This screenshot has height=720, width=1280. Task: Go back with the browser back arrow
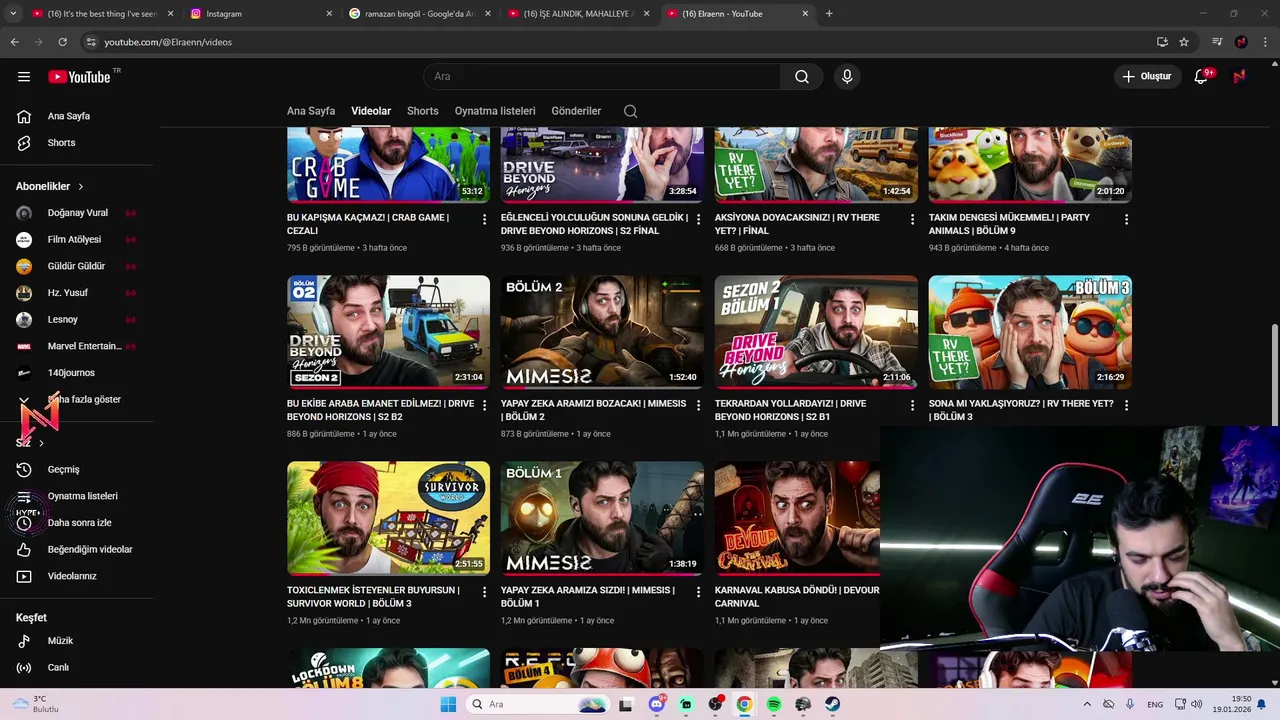[x=14, y=42]
